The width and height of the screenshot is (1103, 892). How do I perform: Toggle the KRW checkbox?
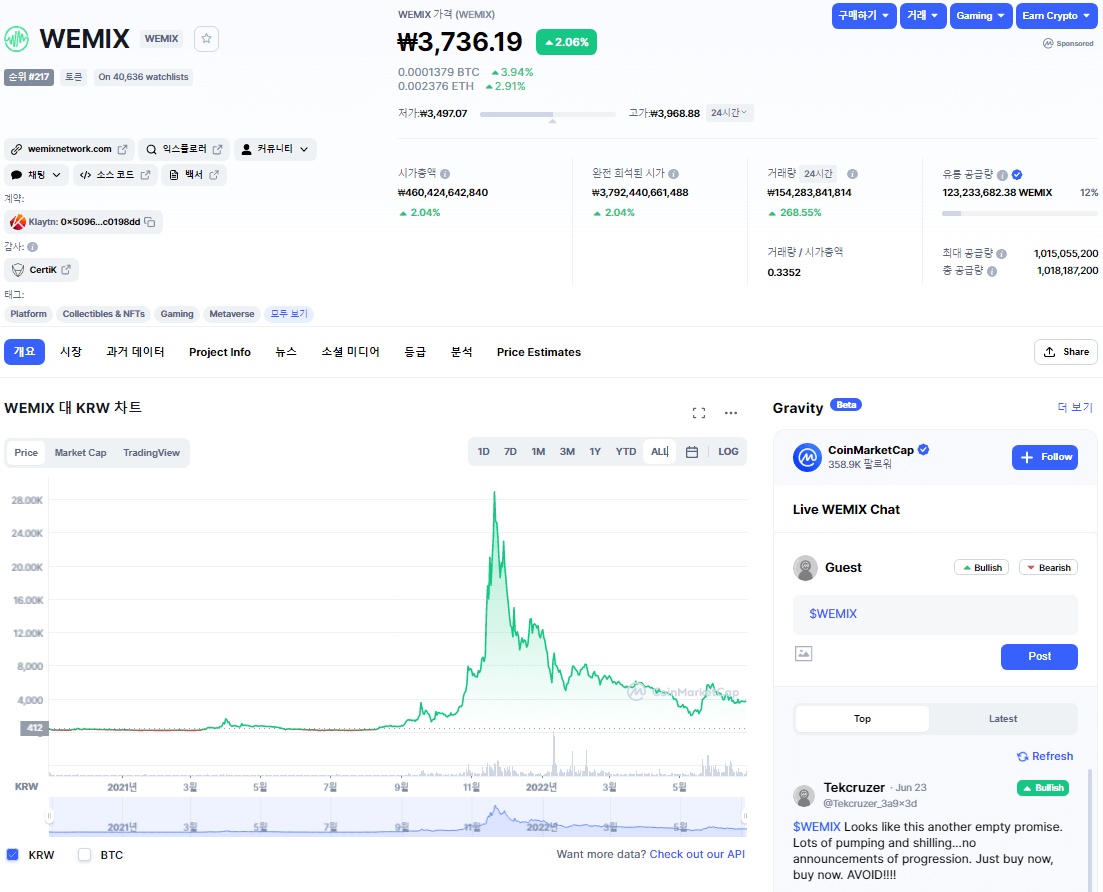pos(13,855)
